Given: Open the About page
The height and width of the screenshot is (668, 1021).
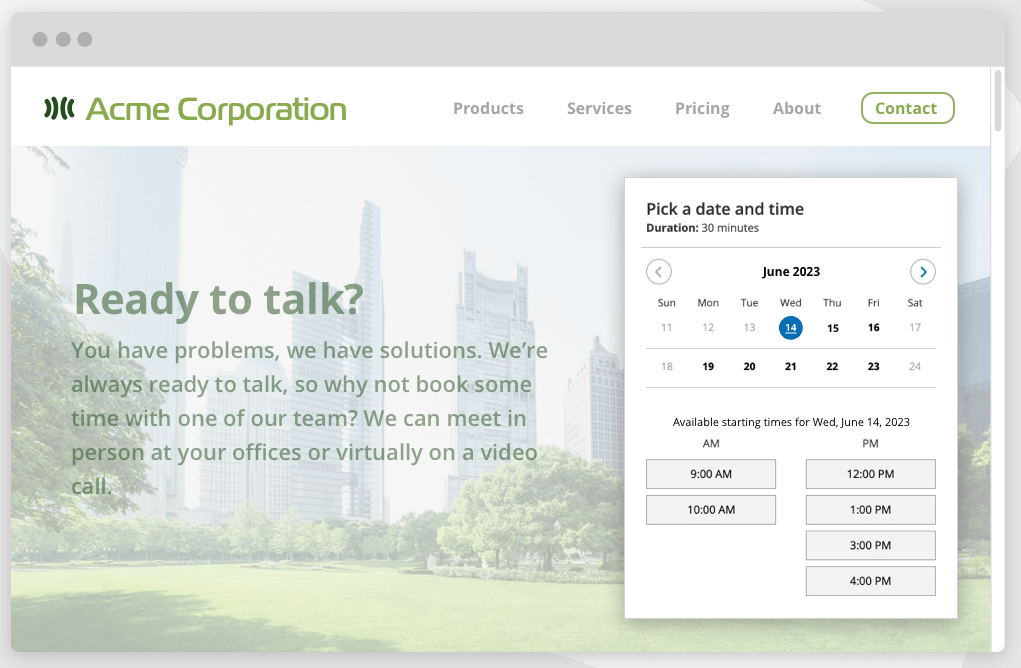Looking at the screenshot, I should pyautogui.click(x=796, y=108).
